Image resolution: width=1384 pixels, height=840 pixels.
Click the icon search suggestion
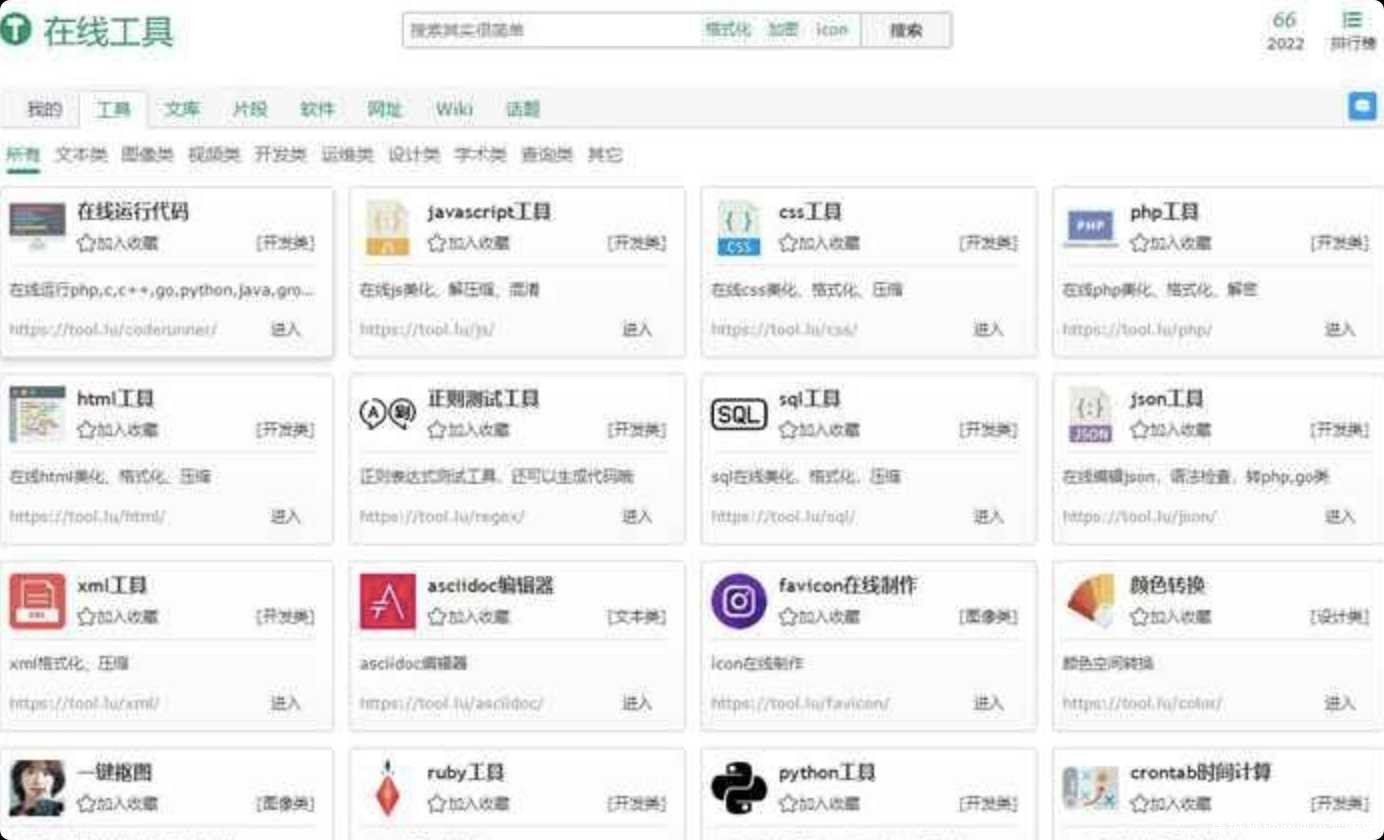[x=832, y=30]
